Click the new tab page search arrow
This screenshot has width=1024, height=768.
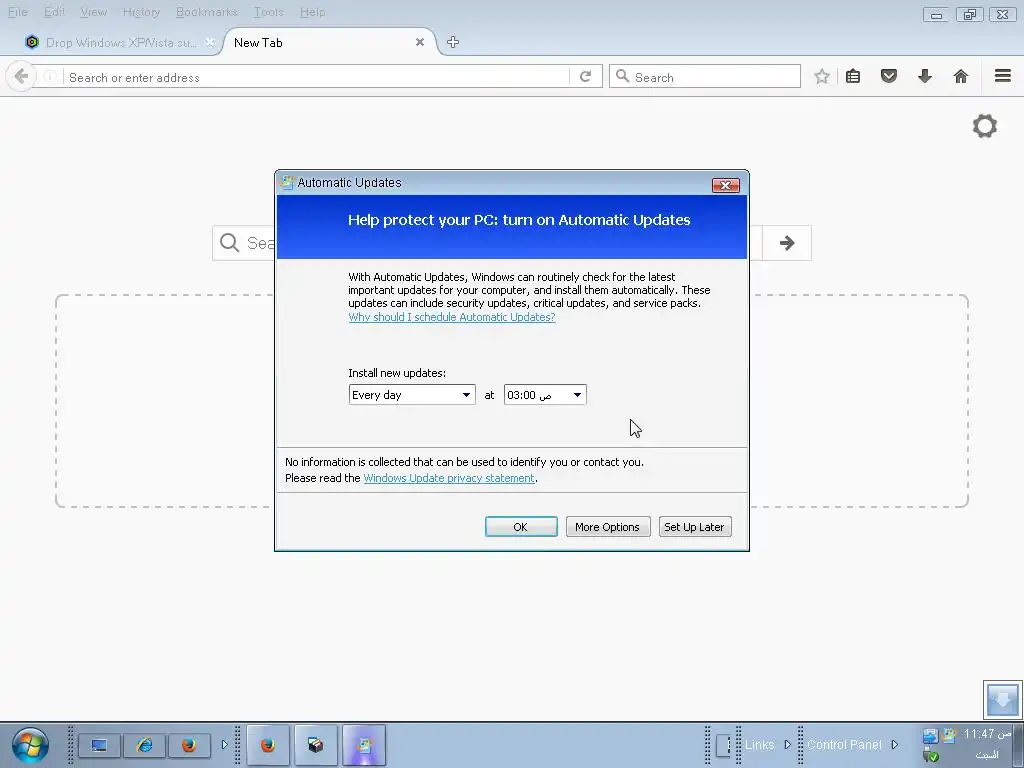pos(787,243)
